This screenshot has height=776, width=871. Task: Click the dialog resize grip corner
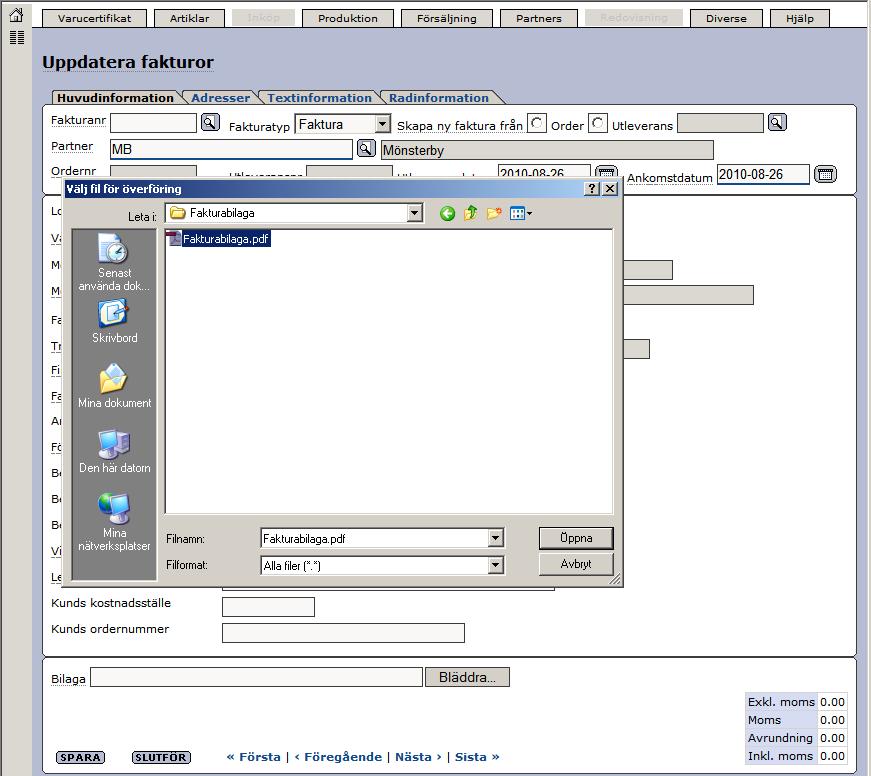click(615, 579)
